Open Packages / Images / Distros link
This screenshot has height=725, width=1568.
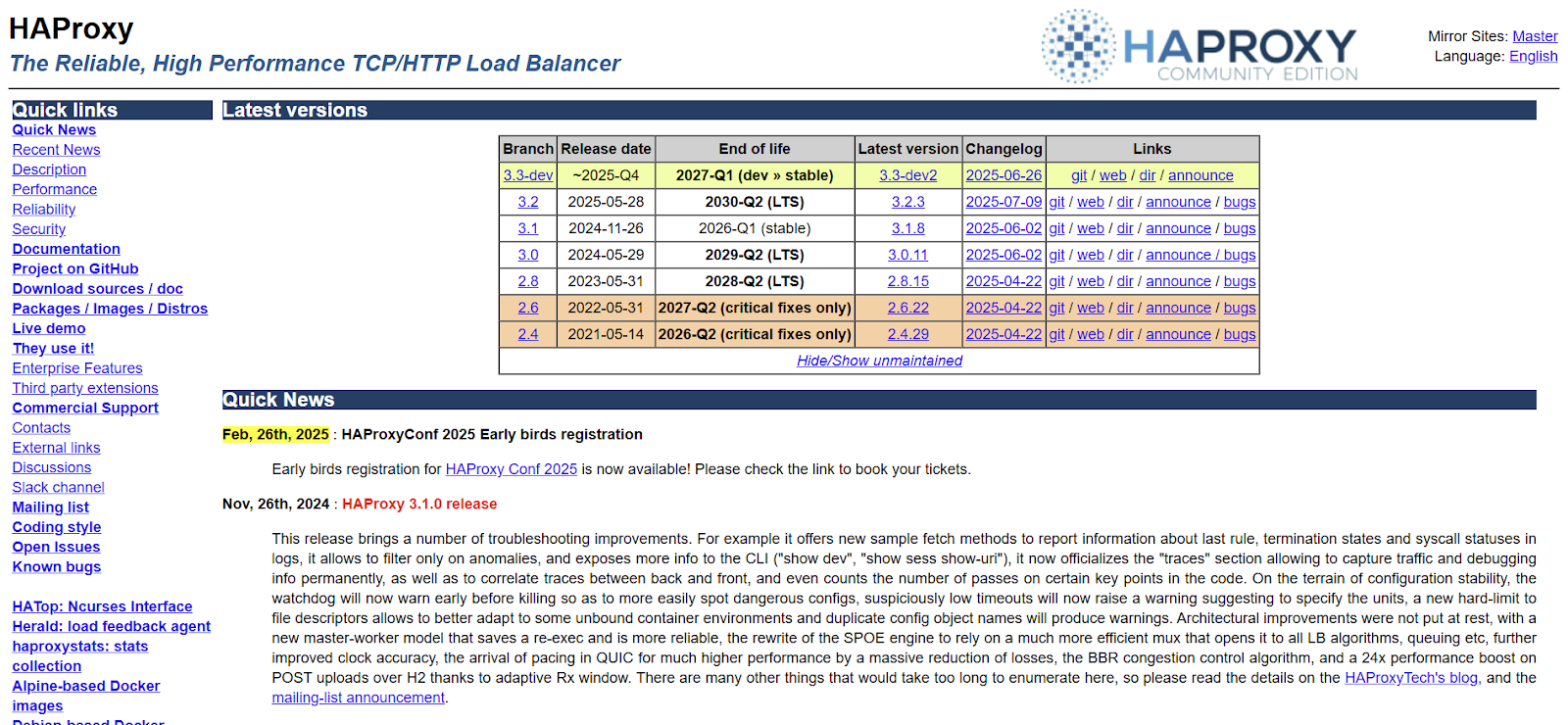coord(110,309)
